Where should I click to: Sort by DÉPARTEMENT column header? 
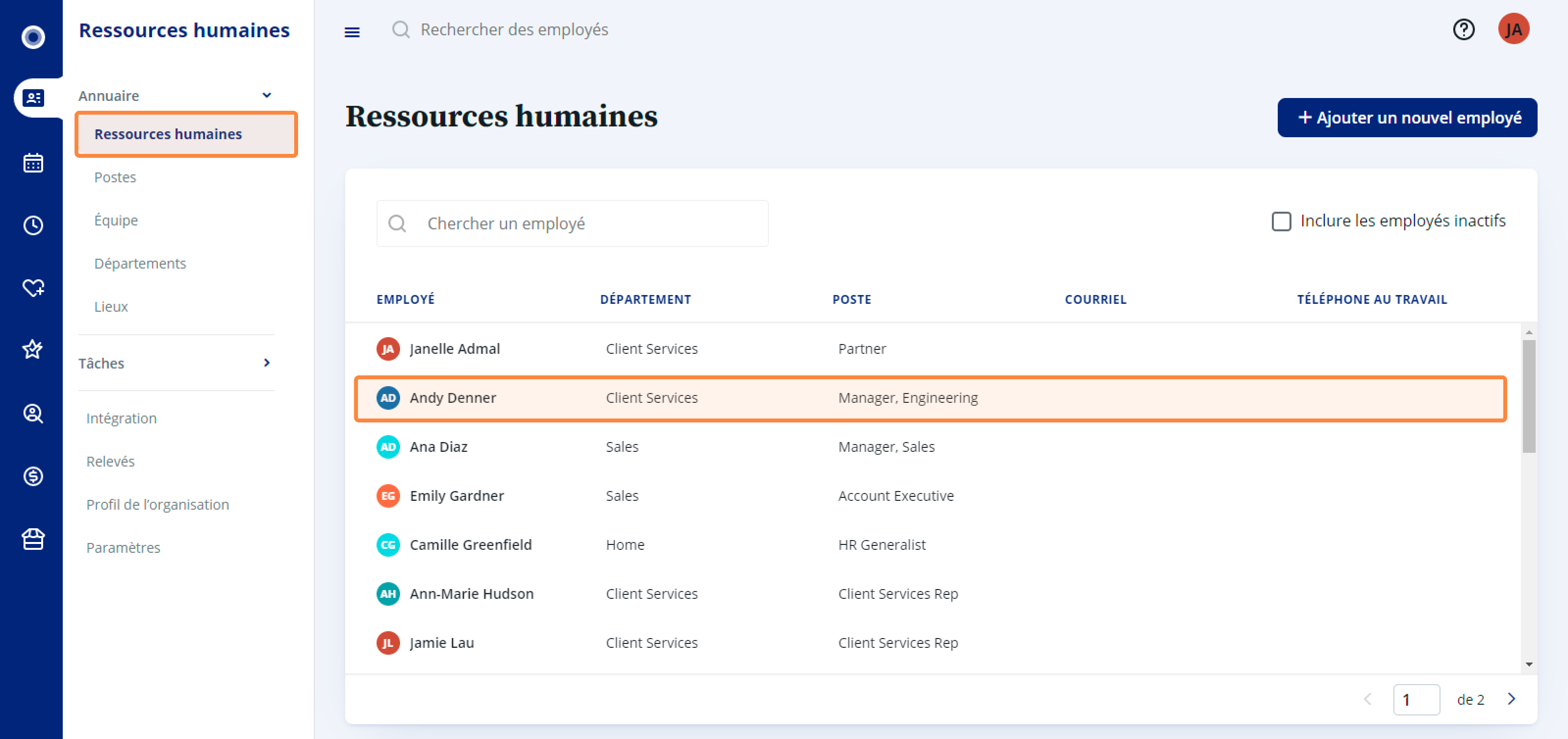coord(645,299)
